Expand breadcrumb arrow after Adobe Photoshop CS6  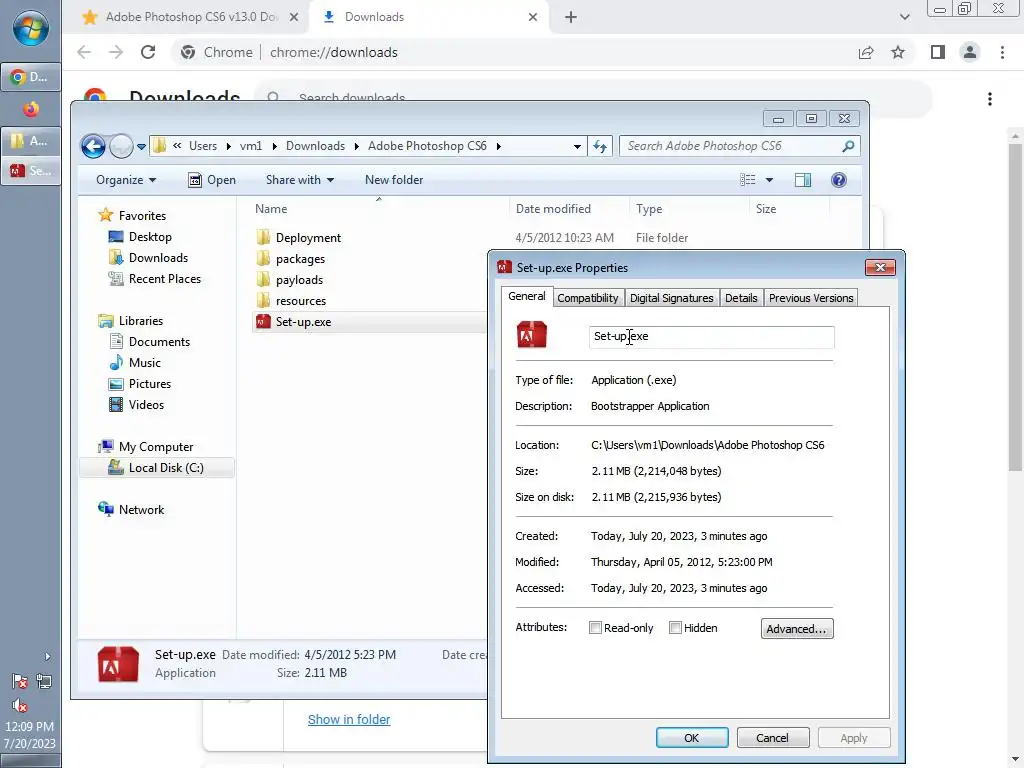(x=498, y=146)
